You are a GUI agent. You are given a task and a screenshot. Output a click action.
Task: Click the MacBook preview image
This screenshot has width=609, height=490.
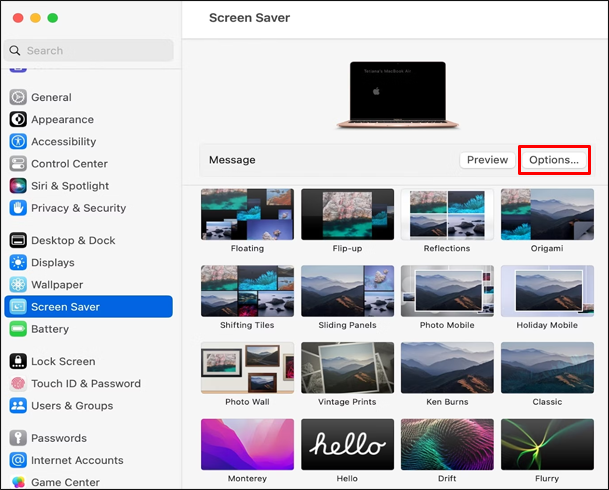(x=398, y=95)
